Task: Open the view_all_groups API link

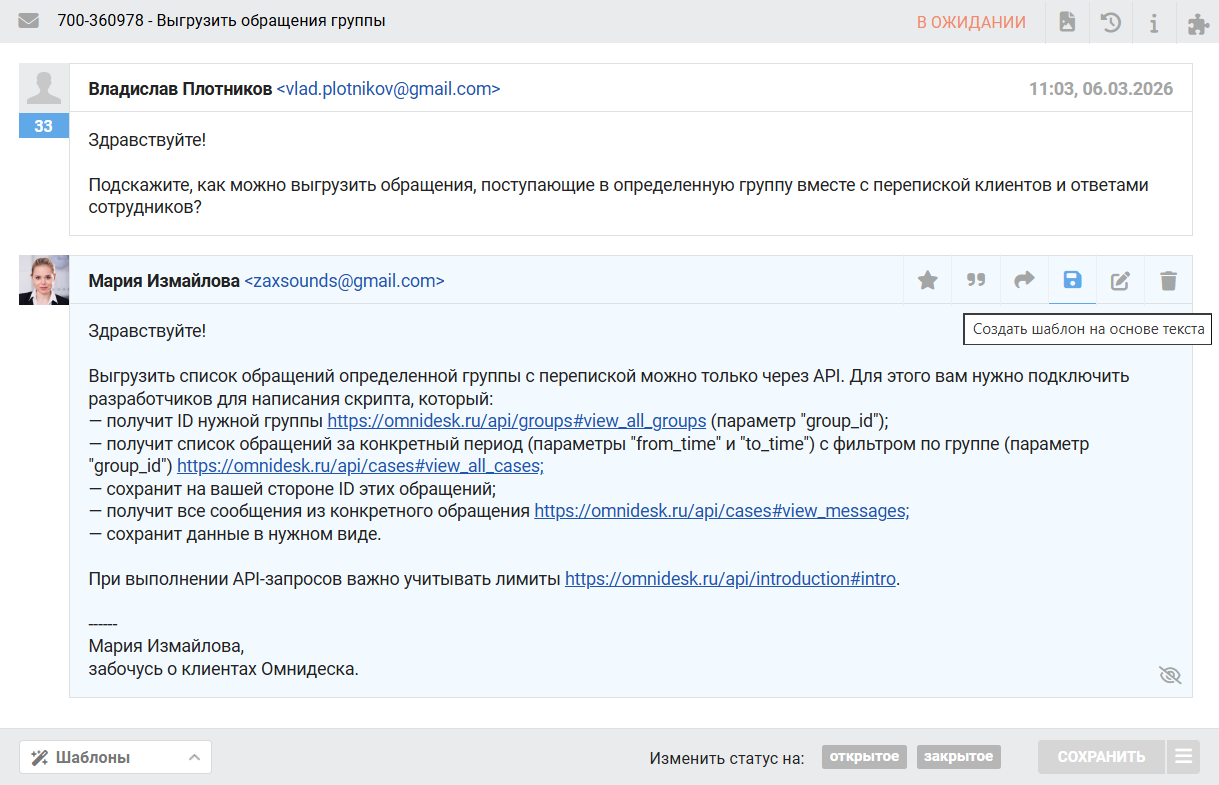Action: 517,420
